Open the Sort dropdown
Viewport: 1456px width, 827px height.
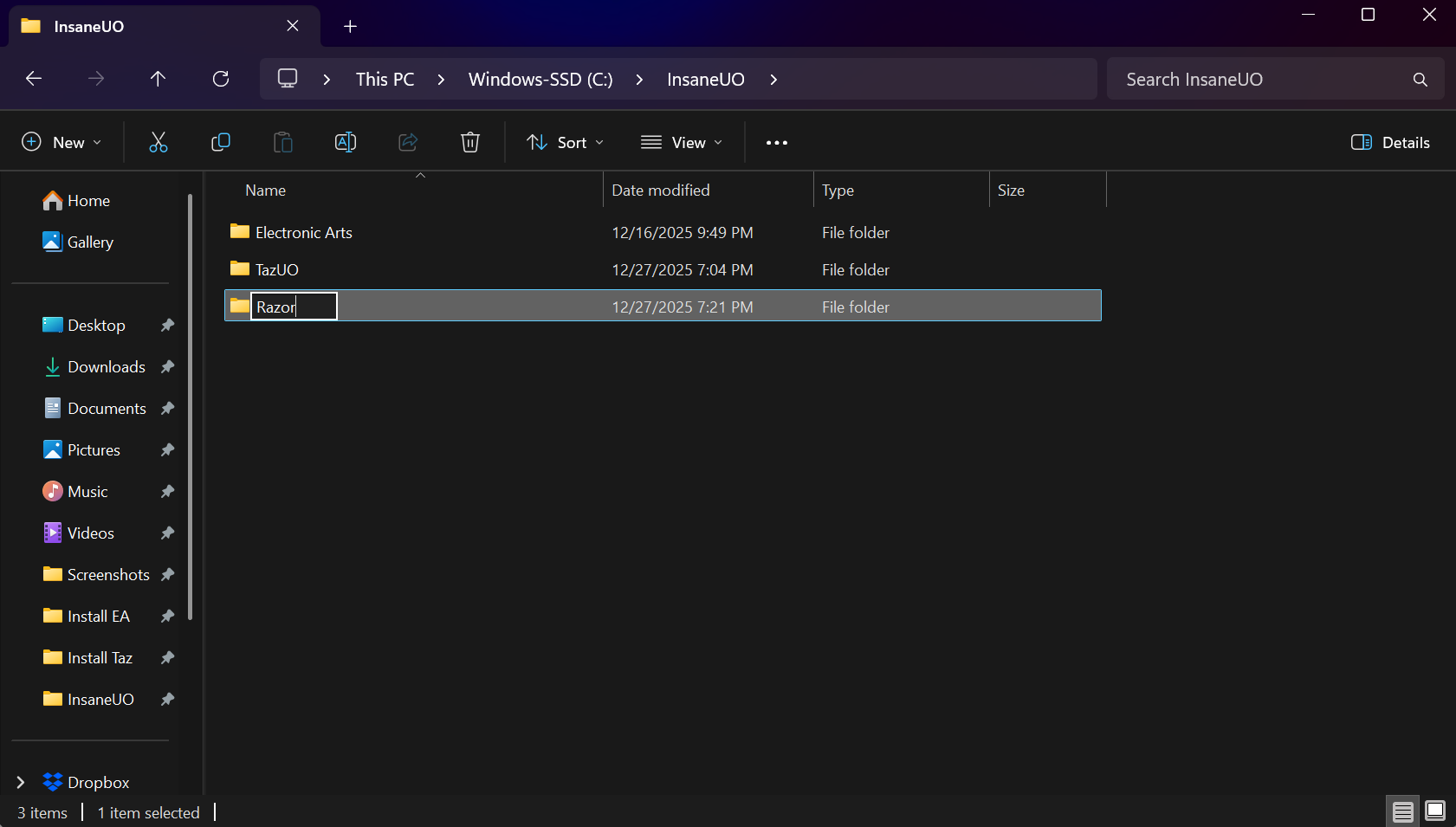coord(566,142)
